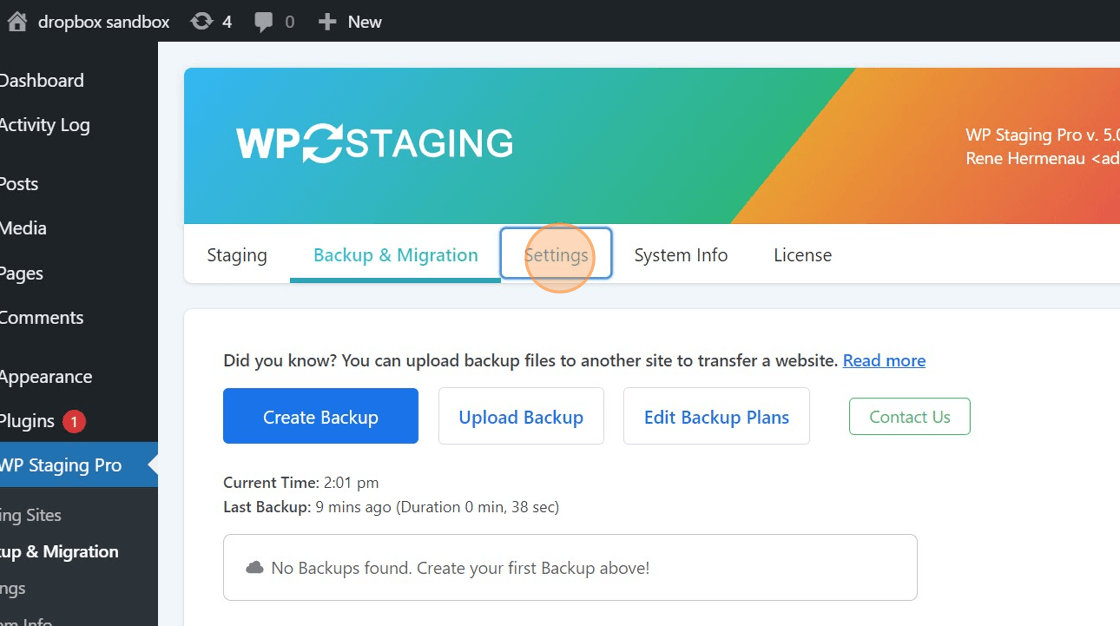Screen dimensions: 1120x626
Task: Click the Upload Backup button
Action: click(521, 417)
